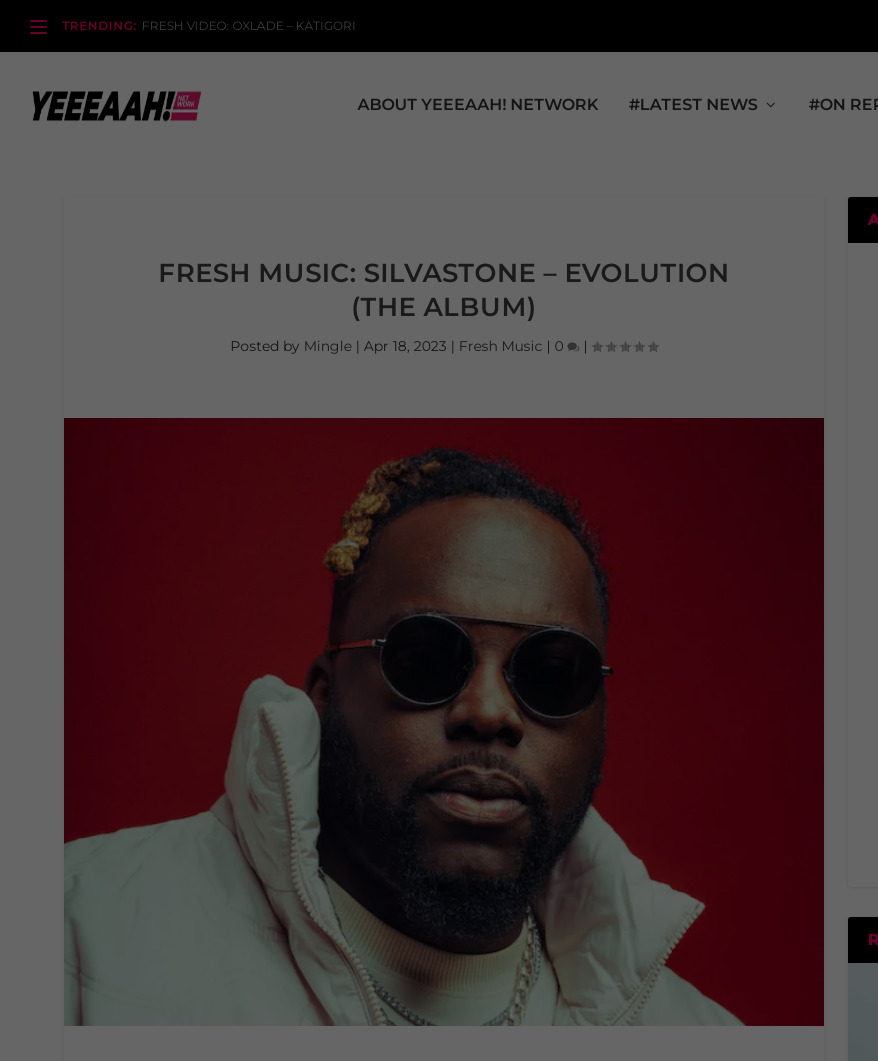Viewport: 878px width, 1061px height.
Task: Expand the #LATEST NEWS dropdown arrow
Action: click(770, 105)
